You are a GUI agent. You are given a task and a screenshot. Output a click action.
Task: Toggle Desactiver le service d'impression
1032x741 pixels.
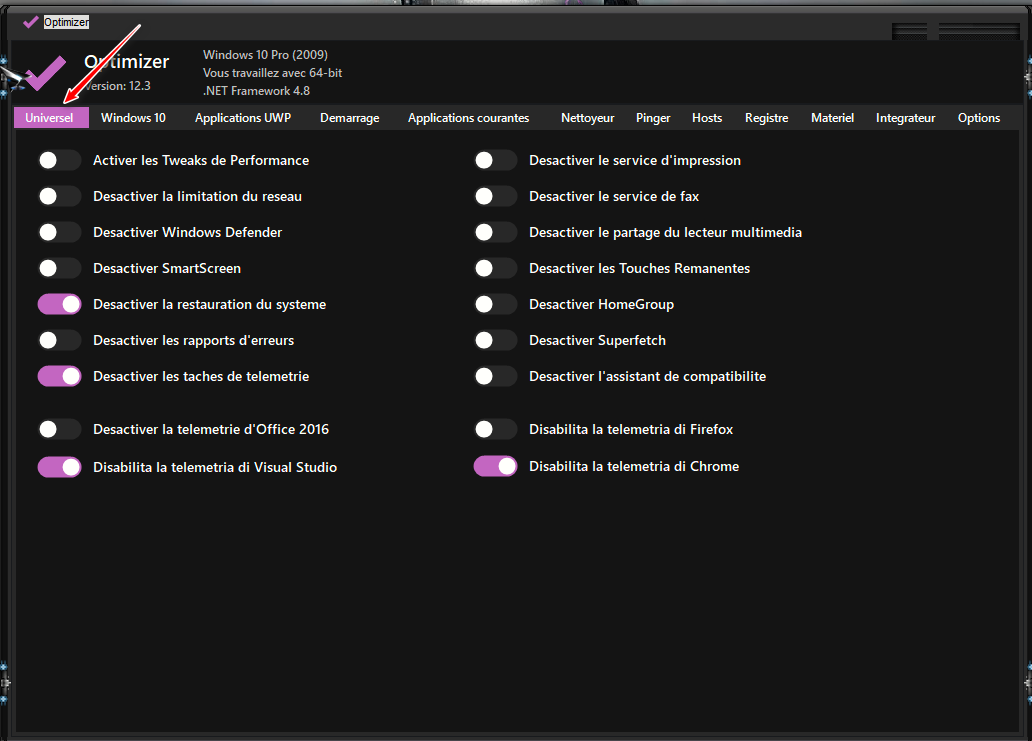(x=495, y=160)
